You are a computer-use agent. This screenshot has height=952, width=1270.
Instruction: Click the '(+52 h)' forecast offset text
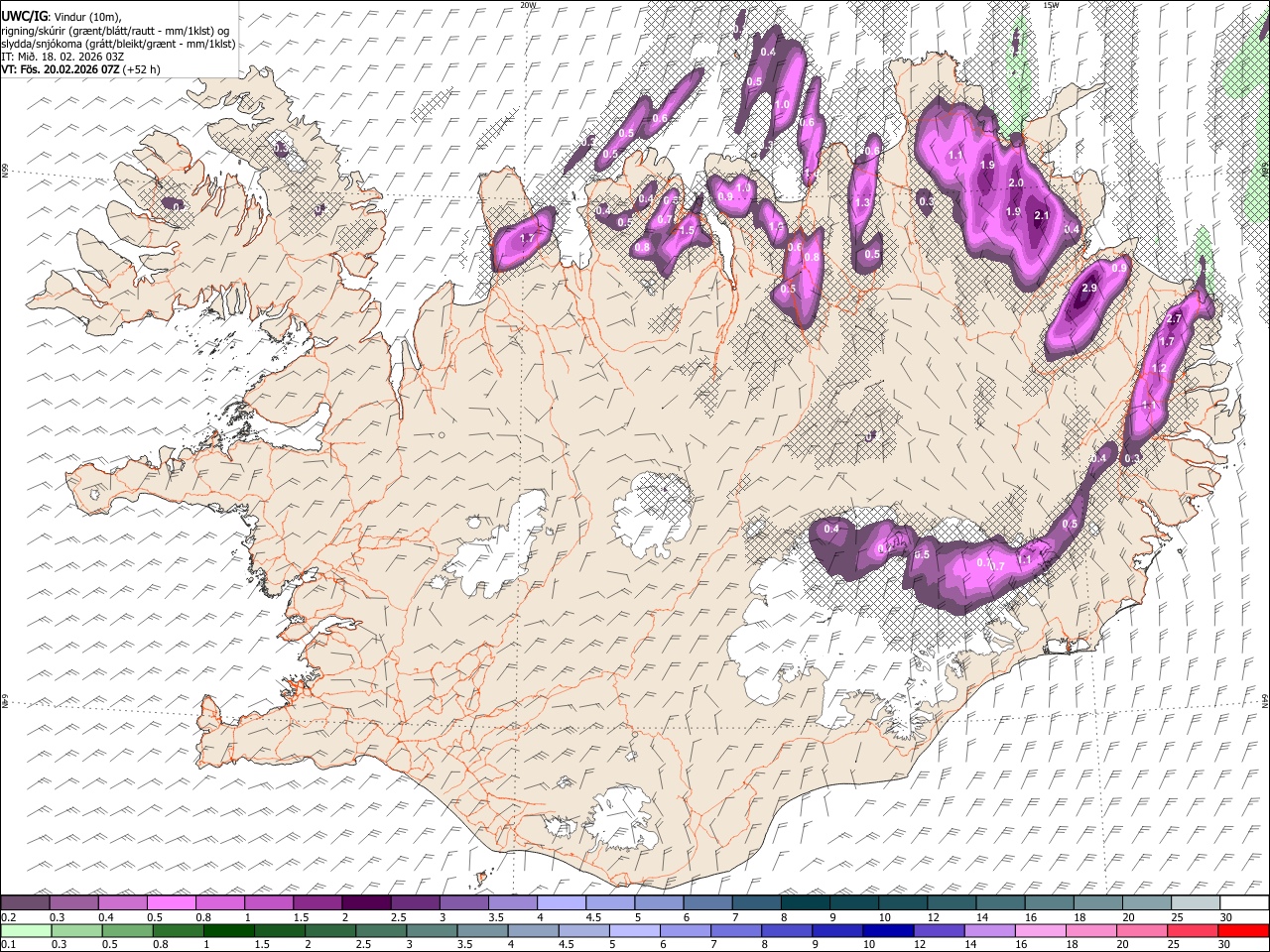pos(142,69)
